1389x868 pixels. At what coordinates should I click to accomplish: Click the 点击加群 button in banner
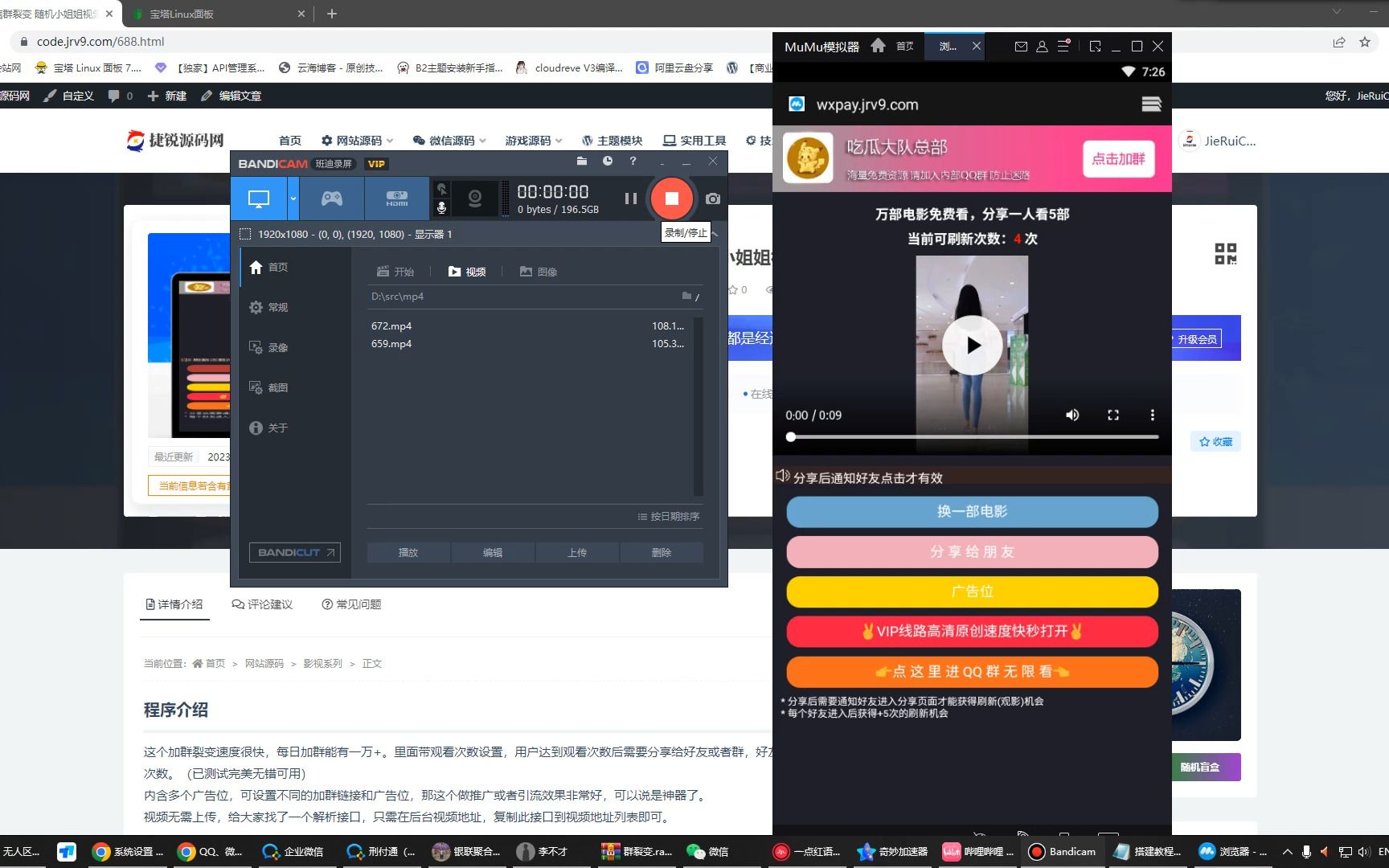[1118, 159]
